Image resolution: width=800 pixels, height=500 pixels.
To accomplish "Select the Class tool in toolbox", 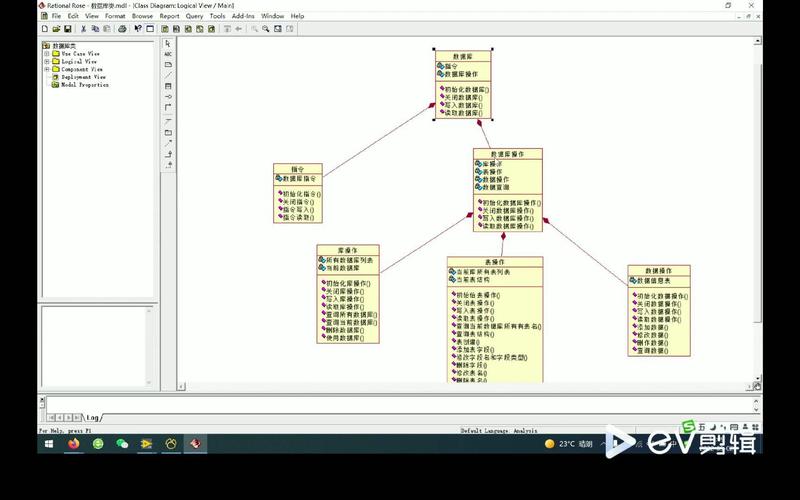I will click(168, 86).
